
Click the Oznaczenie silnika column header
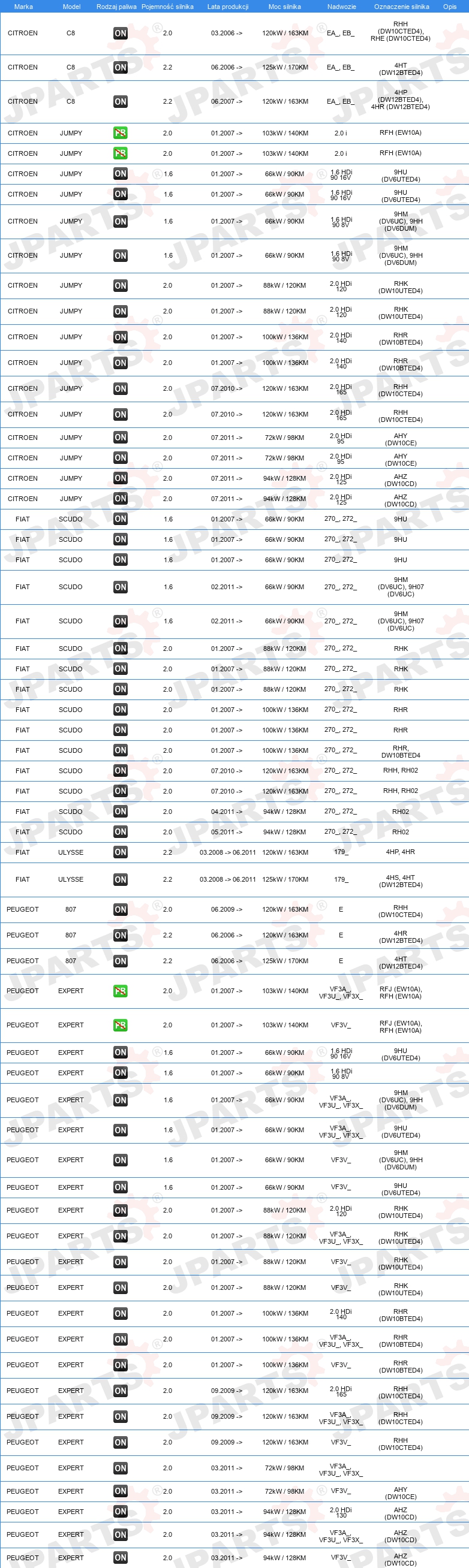coord(401,7)
